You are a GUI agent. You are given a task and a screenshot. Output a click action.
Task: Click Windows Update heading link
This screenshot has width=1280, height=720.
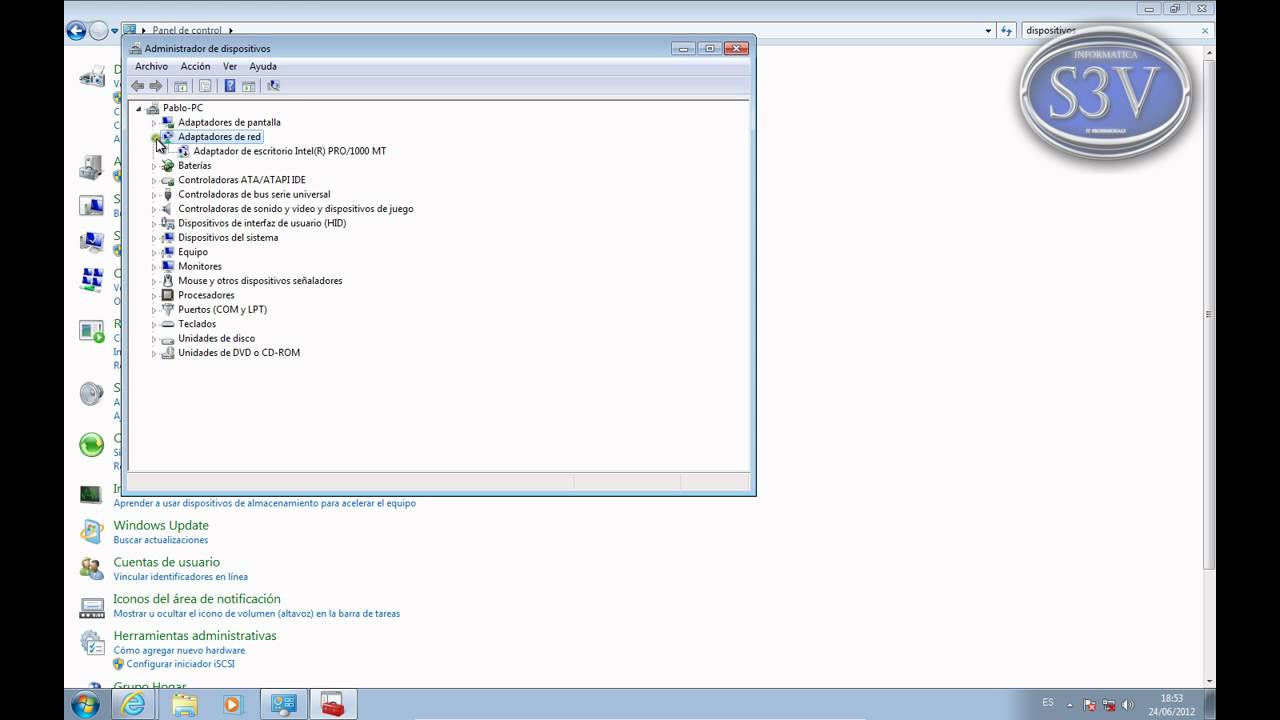161,525
